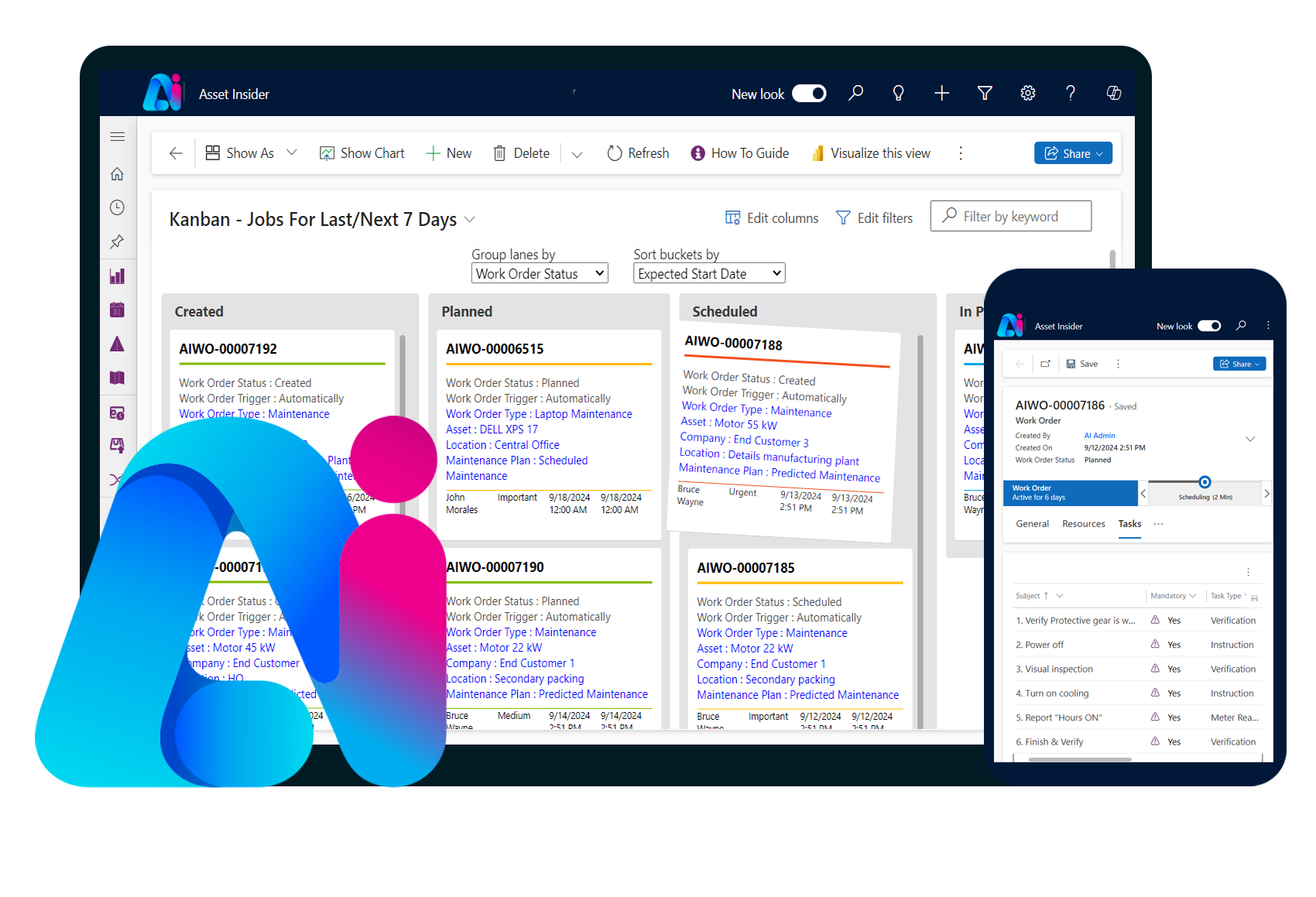Viewport: 1316px width, 897px height.
Task: Open work order card AIWO-00007188
Action: [x=783, y=433]
